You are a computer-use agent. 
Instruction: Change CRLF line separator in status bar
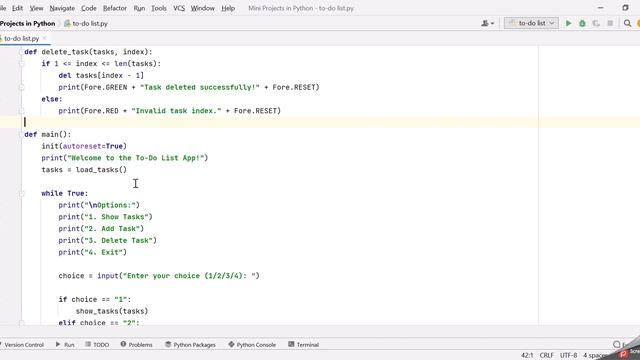tap(547, 356)
